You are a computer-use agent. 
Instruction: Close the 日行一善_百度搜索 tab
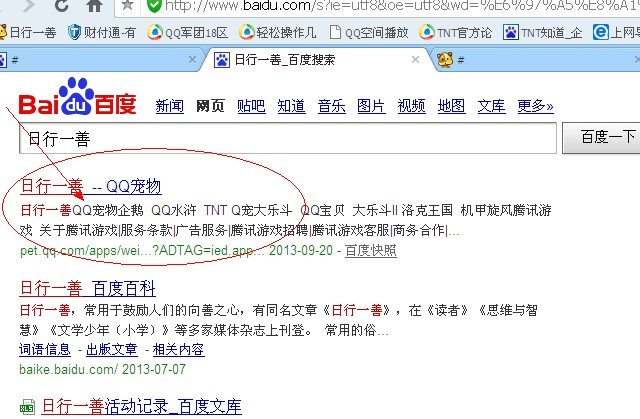pyautogui.click(x=416, y=60)
